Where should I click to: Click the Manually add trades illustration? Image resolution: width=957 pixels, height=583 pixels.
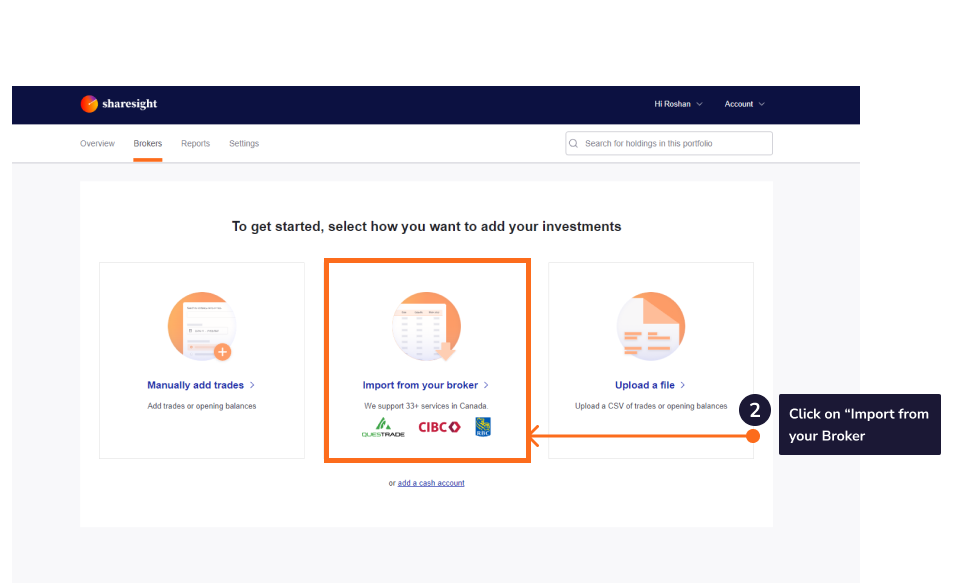(x=201, y=327)
